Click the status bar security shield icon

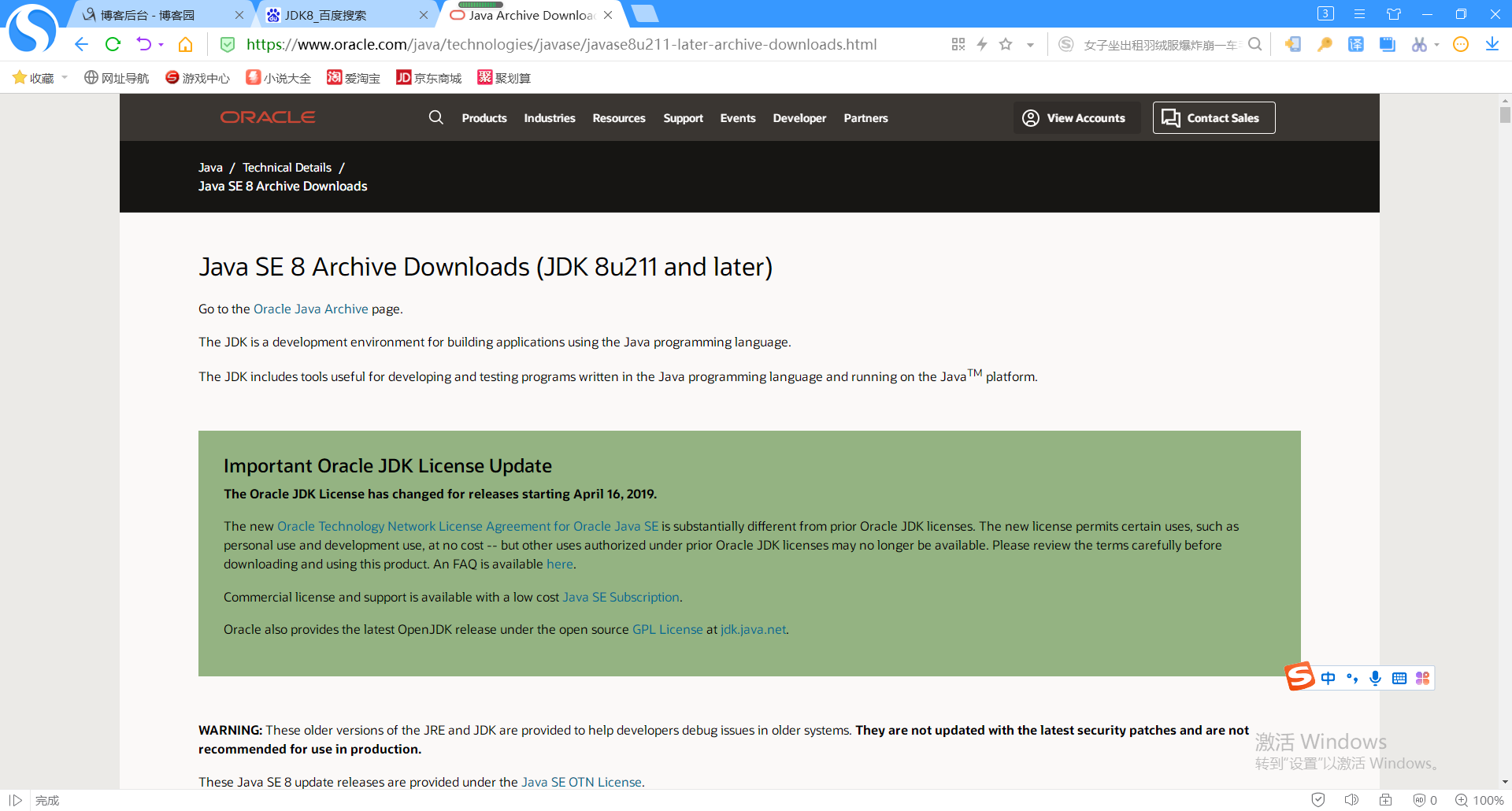[1318, 800]
